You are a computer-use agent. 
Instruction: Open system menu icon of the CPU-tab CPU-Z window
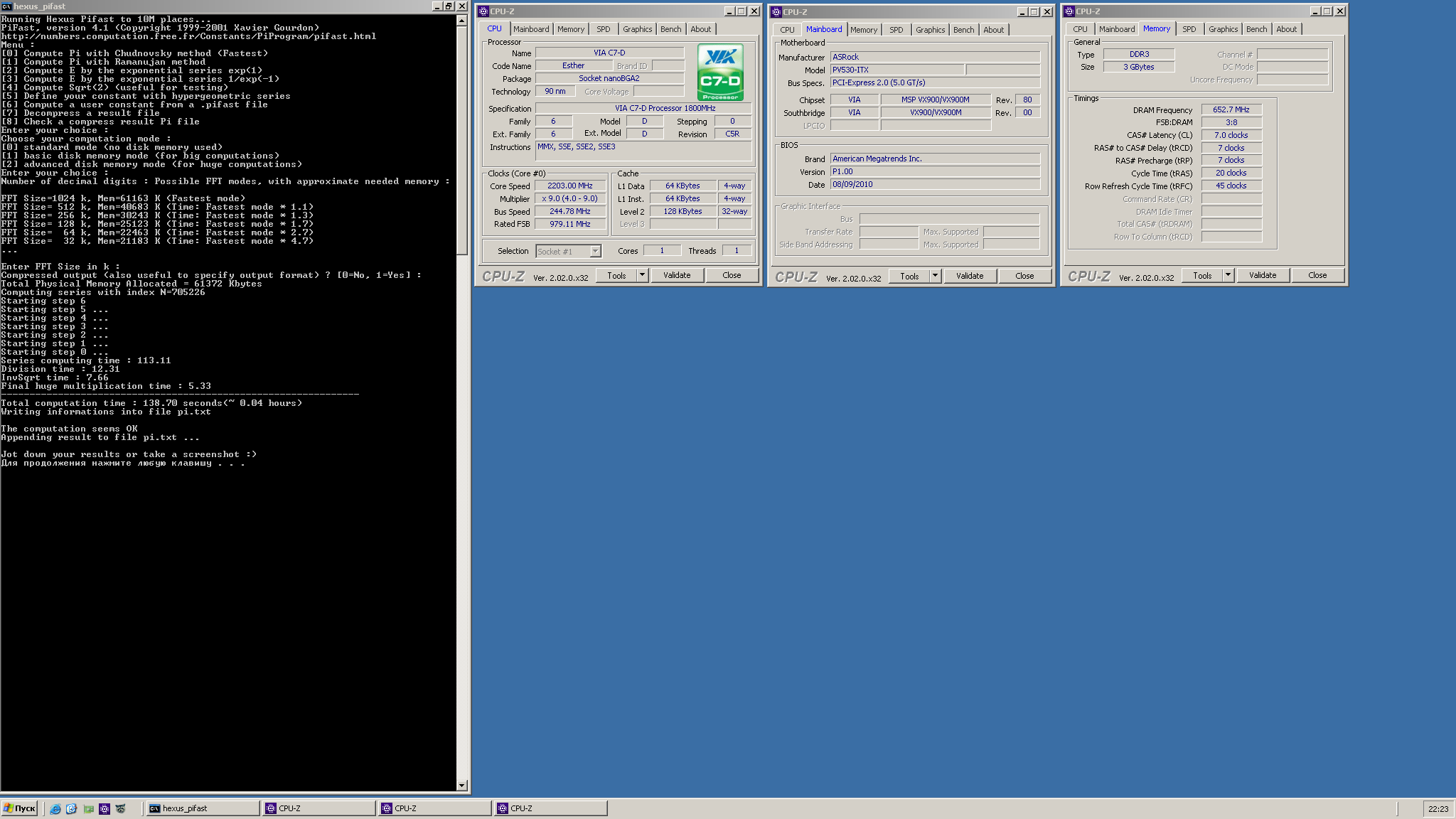[483, 11]
